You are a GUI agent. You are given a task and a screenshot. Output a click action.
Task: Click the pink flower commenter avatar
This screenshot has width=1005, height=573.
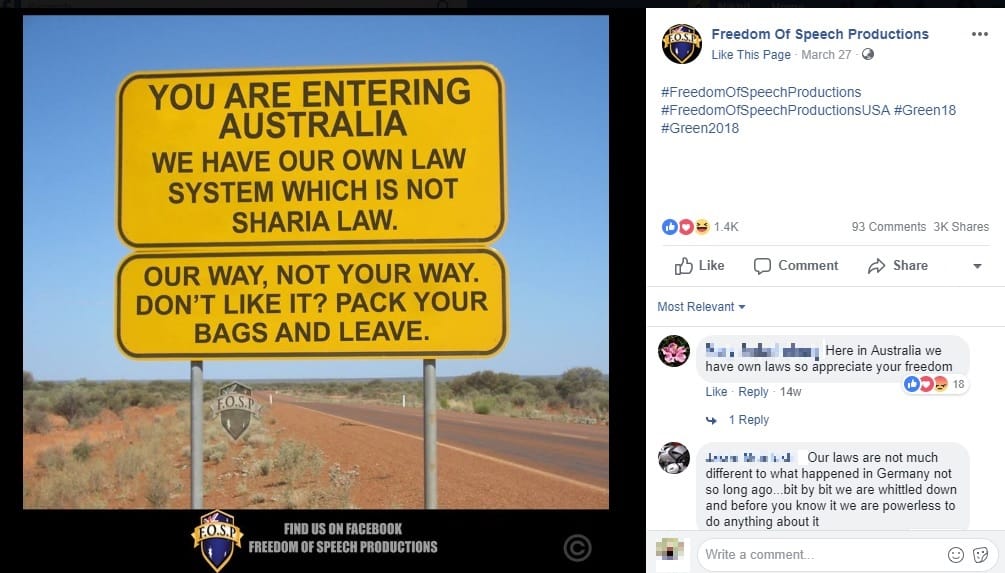pos(674,351)
